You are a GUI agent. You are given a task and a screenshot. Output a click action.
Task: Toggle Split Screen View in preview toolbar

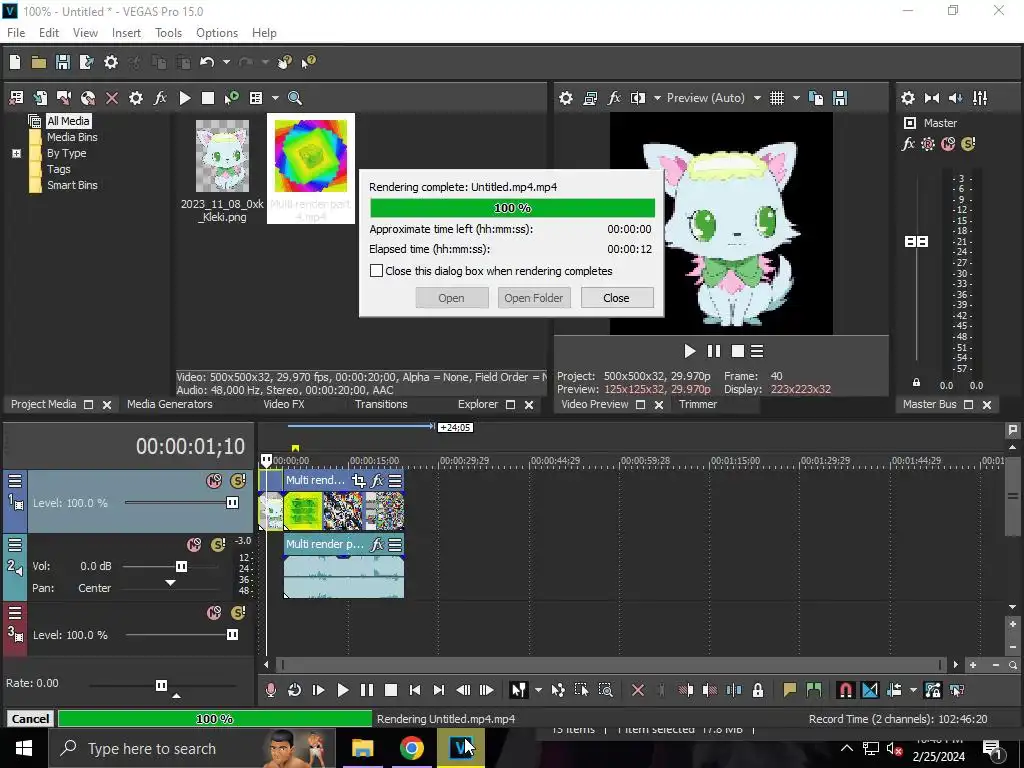click(x=637, y=98)
